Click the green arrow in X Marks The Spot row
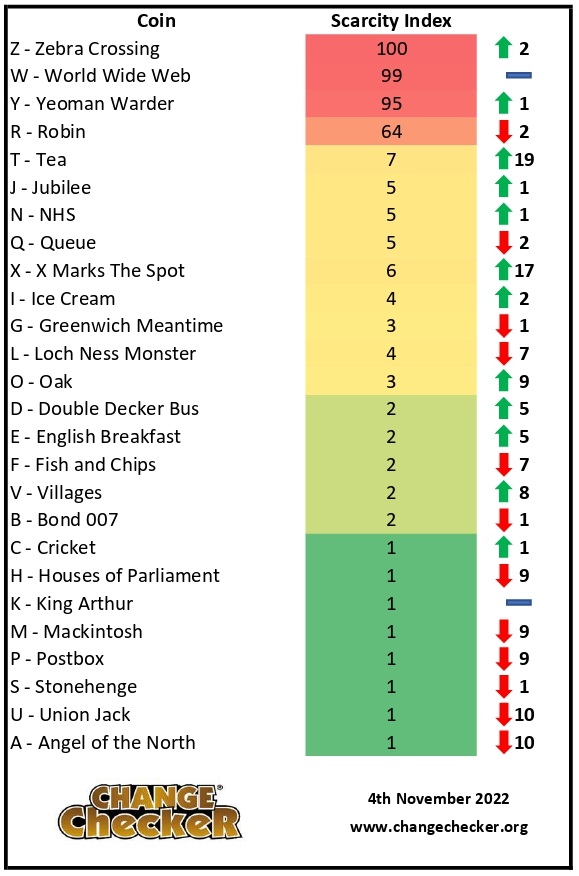579x876 pixels. pos(504,270)
